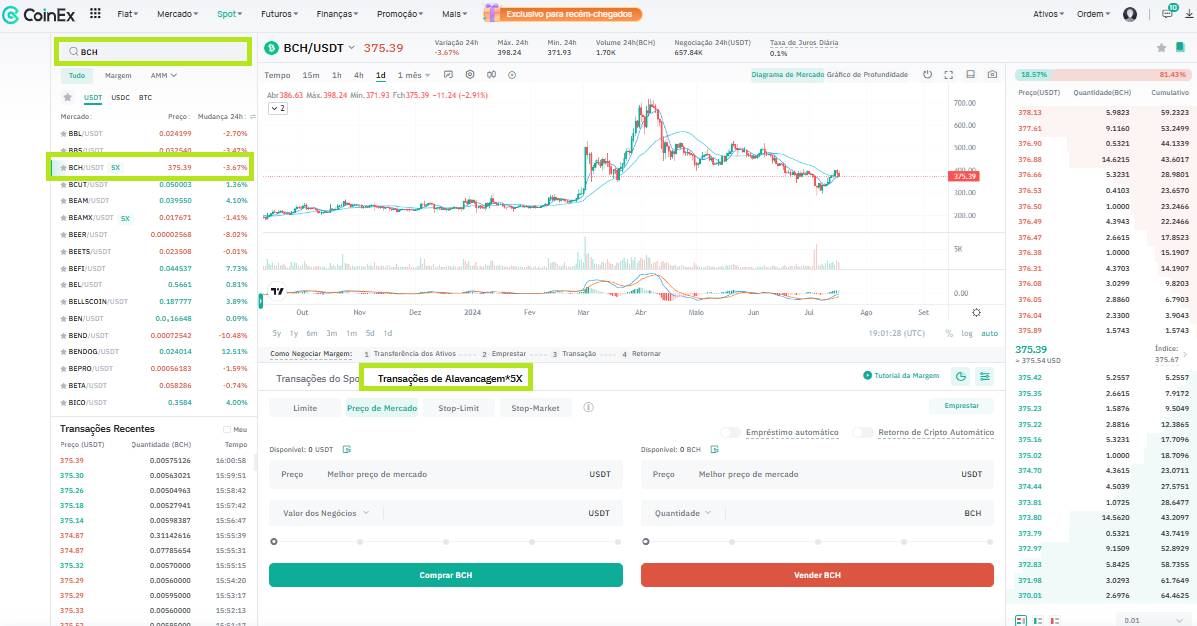The width and height of the screenshot is (1197, 626).
Task: Click Exclusivo para recém-chegados banner
Action: click(x=563, y=14)
